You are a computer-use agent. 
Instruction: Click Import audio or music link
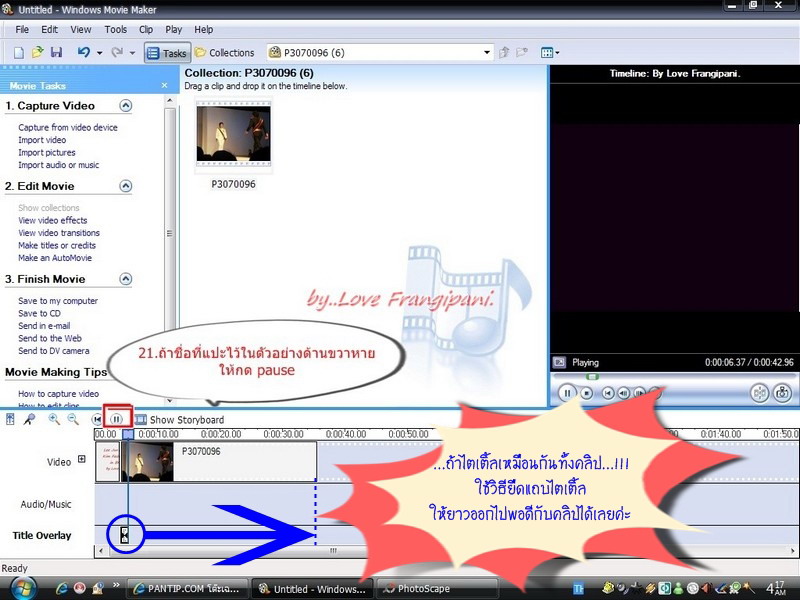[59, 165]
